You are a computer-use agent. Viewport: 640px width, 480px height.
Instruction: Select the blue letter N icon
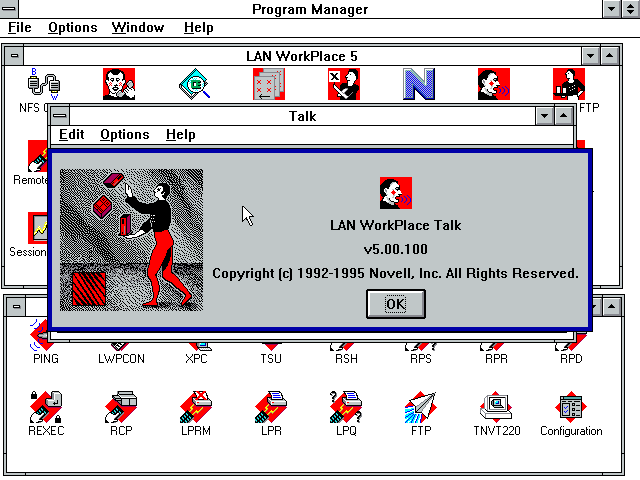click(419, 84)
